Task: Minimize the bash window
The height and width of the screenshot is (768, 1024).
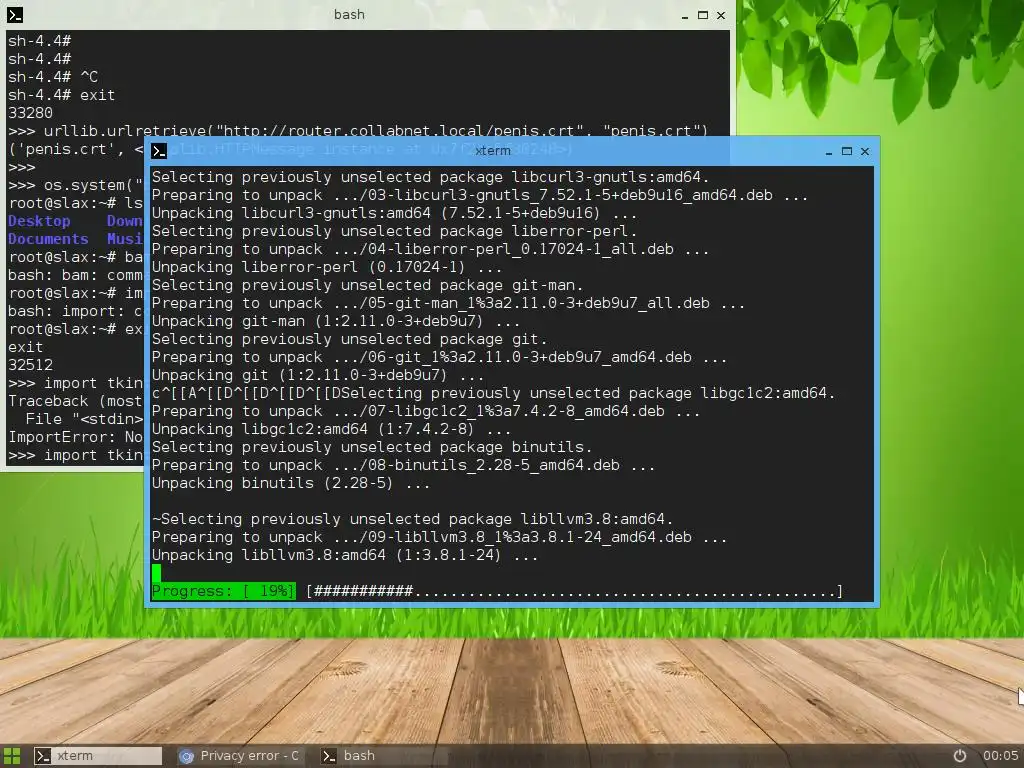Action: click(684, 15)
